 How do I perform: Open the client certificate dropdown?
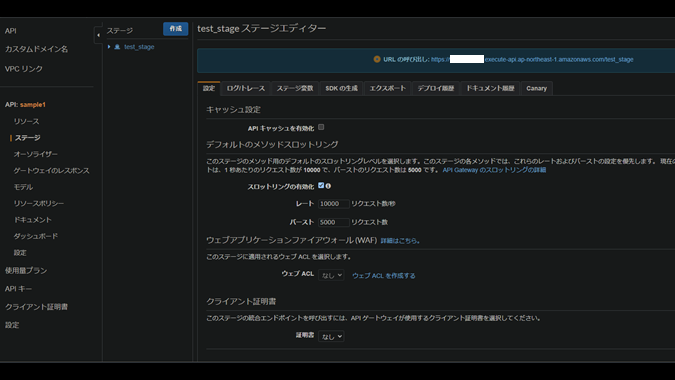point(331,336)
